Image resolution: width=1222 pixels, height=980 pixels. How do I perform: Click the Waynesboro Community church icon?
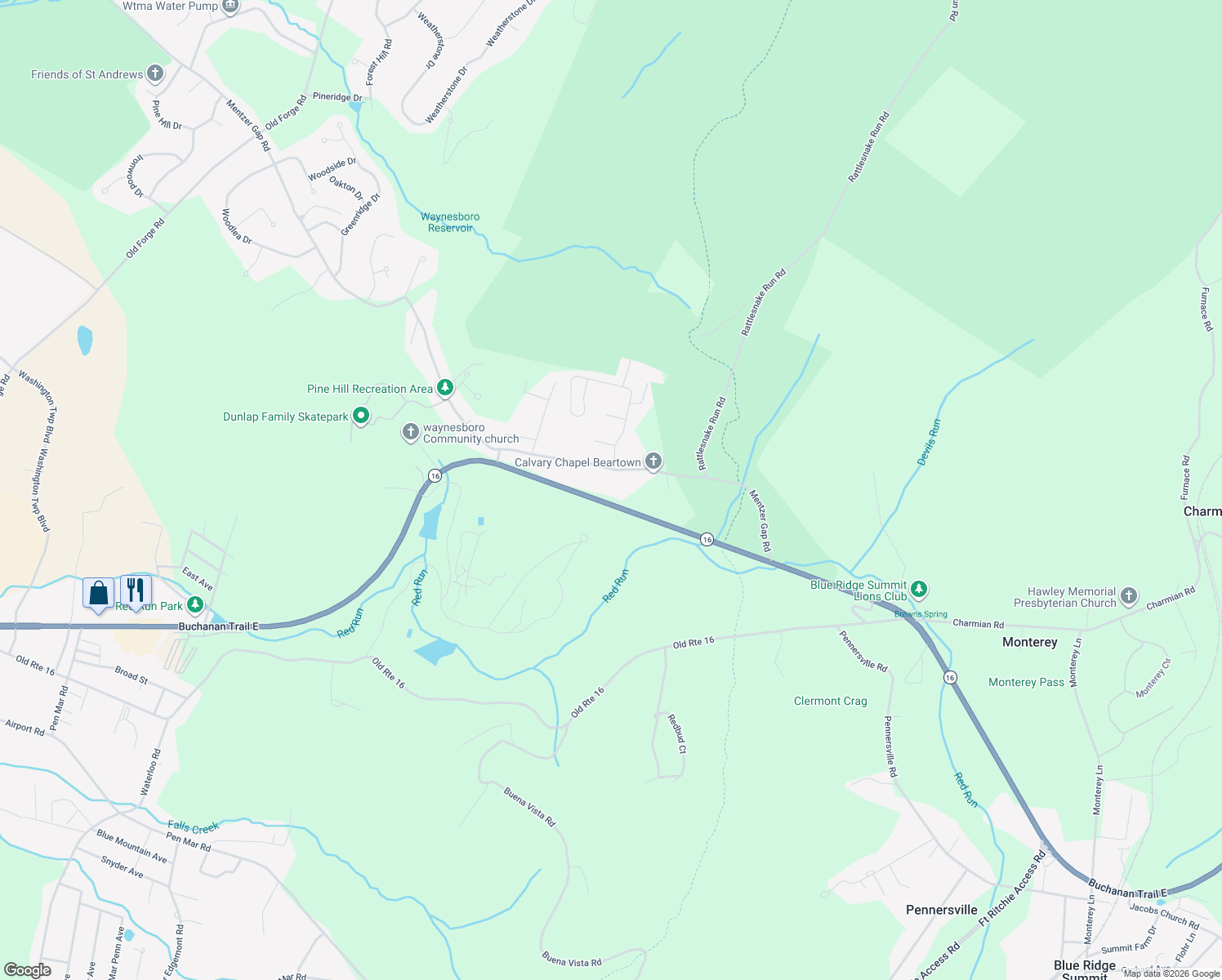pyautogui.click(x=411, y=431)
